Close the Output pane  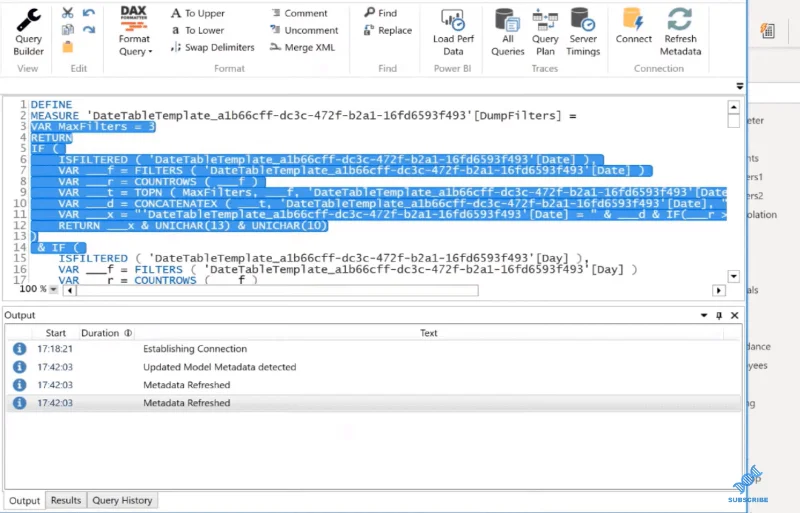tap(735, 315)
